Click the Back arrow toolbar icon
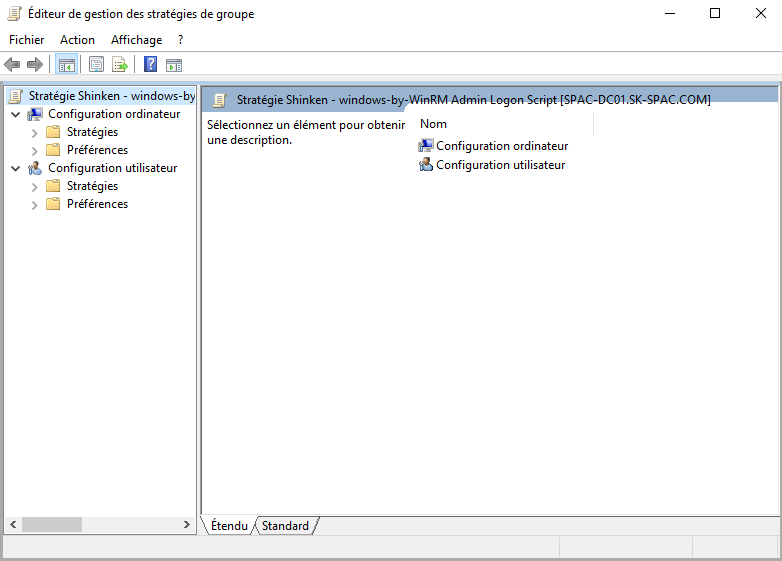This screenshot has height=561, width=782. (12, 65)
